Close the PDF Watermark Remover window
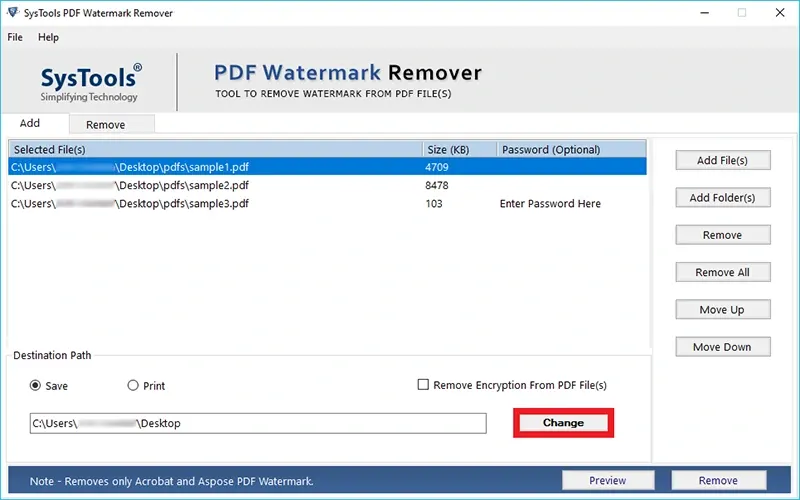Image resolution: width=800 pixels, height=500 pixels. pos(780,13)
